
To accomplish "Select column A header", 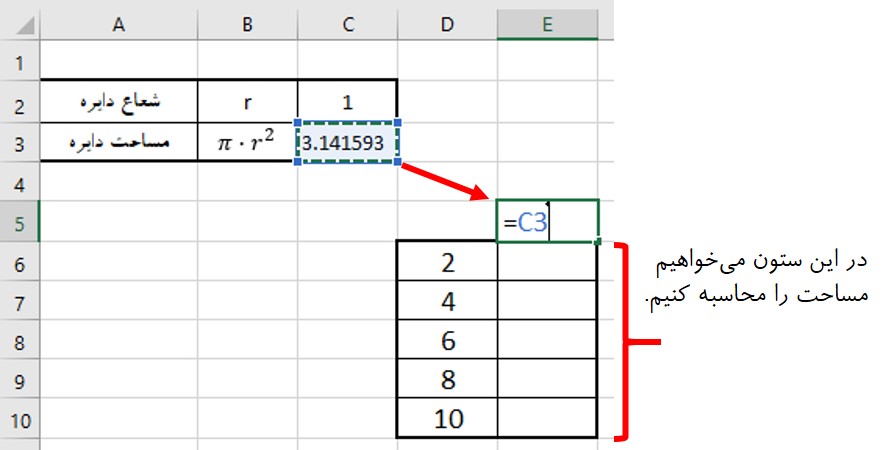I will (119, 24).
